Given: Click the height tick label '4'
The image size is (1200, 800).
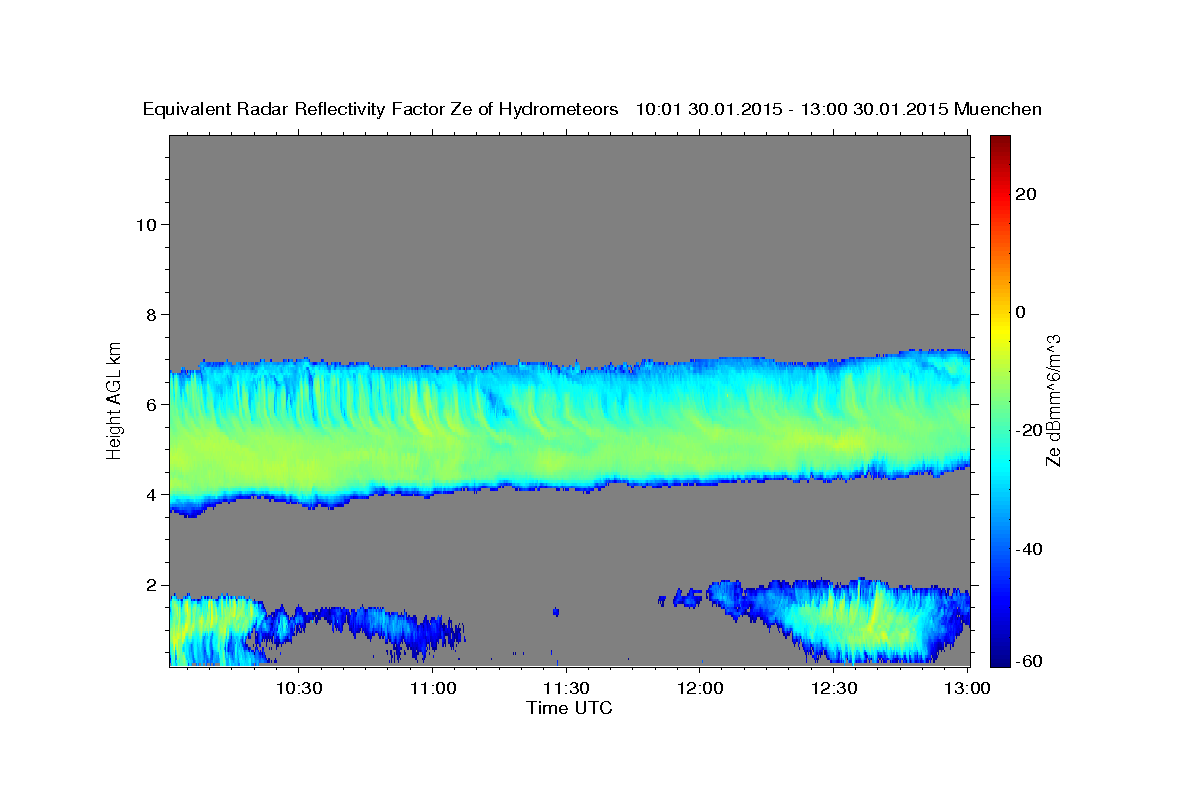Looking at the screenshot, I should [x=150, y=494].
